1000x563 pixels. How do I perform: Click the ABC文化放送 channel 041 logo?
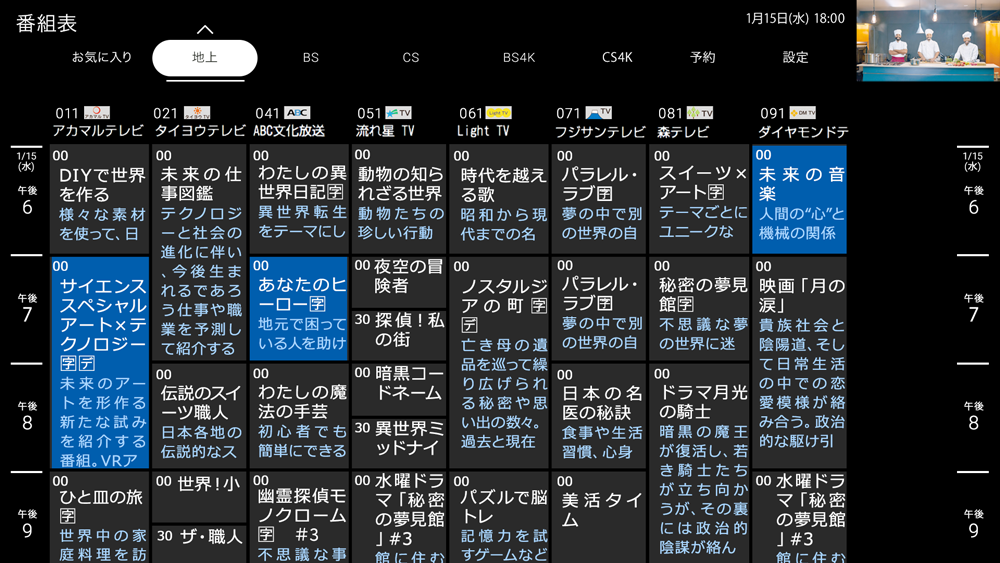pos(297,113)
